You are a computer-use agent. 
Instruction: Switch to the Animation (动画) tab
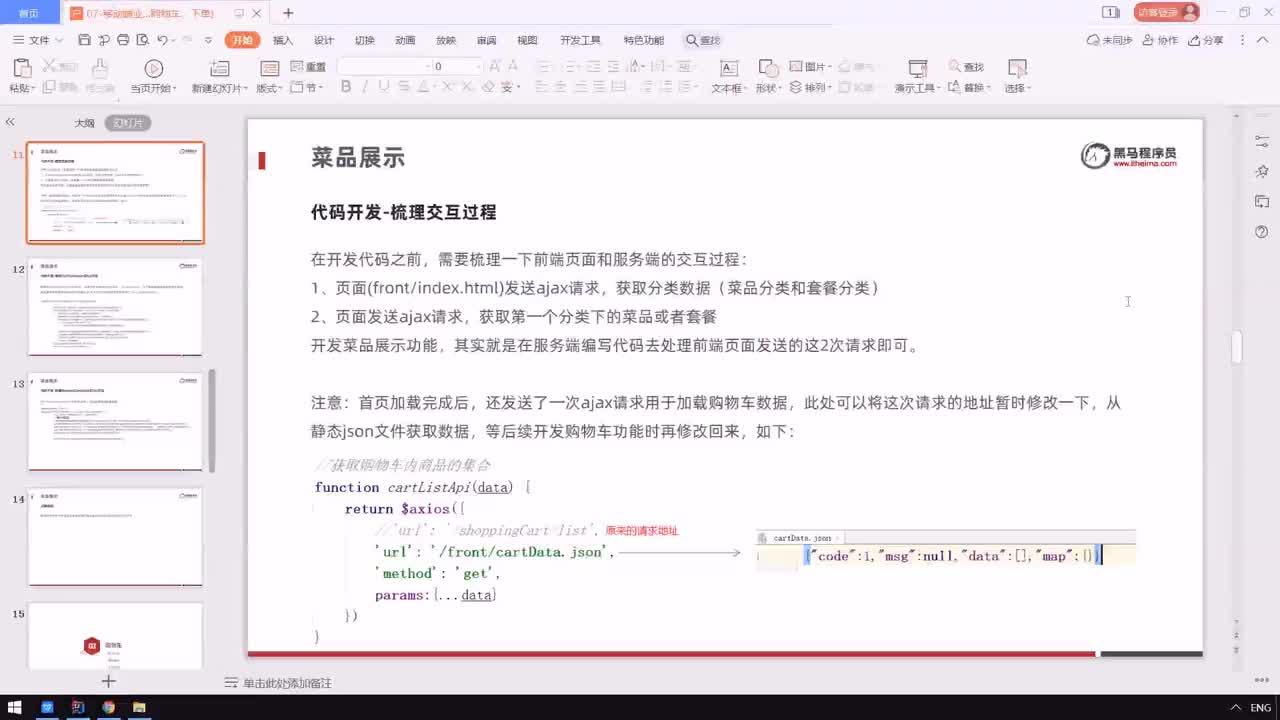pos(405,40)
